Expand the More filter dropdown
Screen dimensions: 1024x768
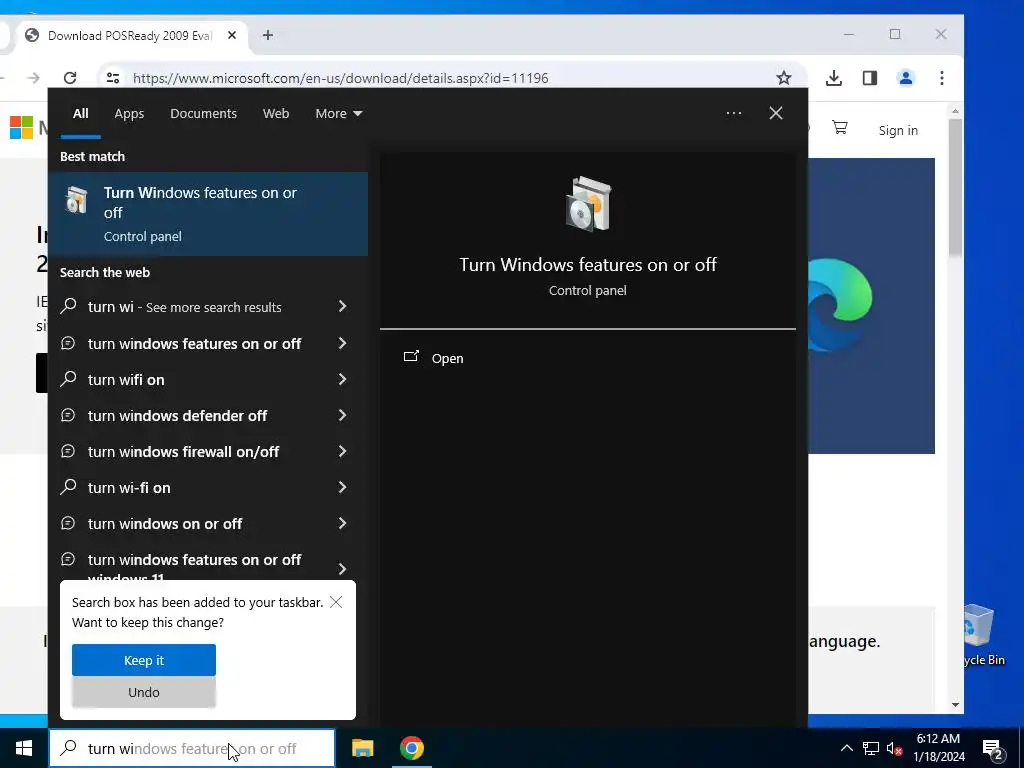(x=338, y=114)
